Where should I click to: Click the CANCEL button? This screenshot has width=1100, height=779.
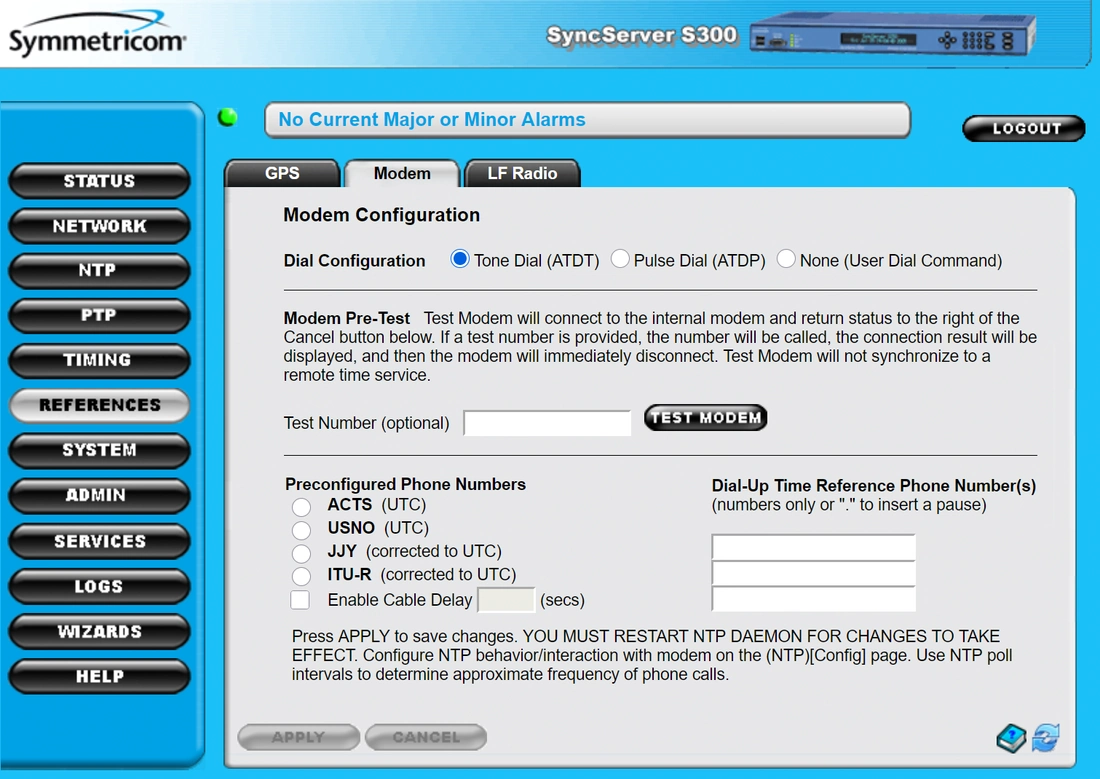pos(426,737)
